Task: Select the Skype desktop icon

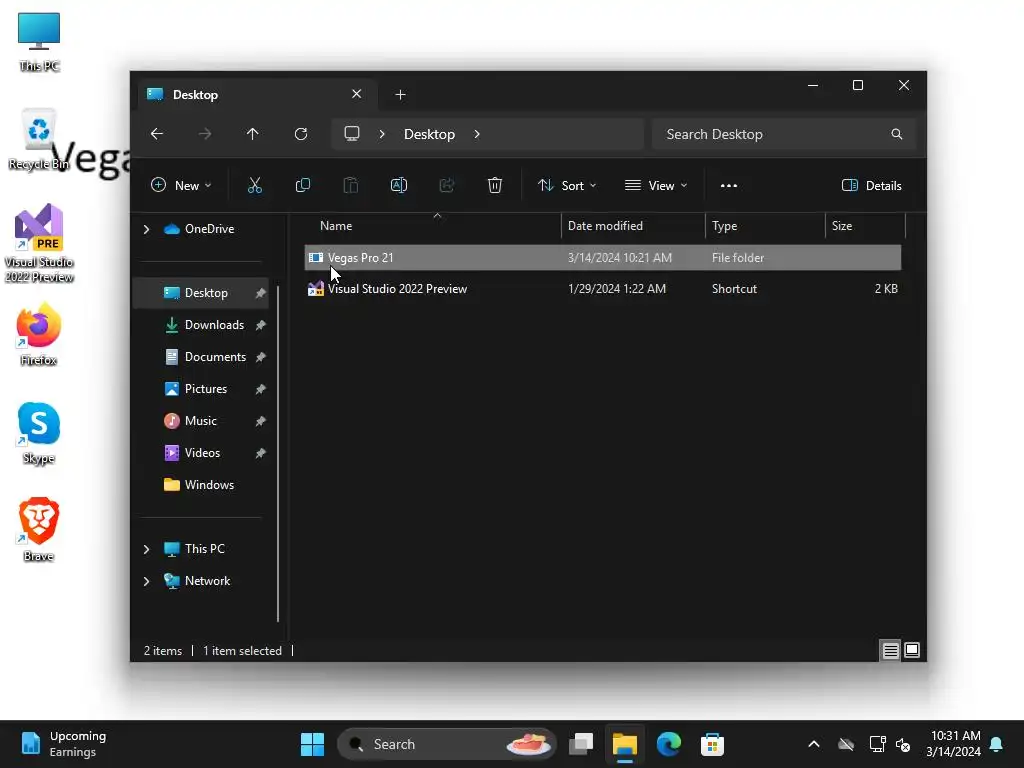Action: (39, 432)
